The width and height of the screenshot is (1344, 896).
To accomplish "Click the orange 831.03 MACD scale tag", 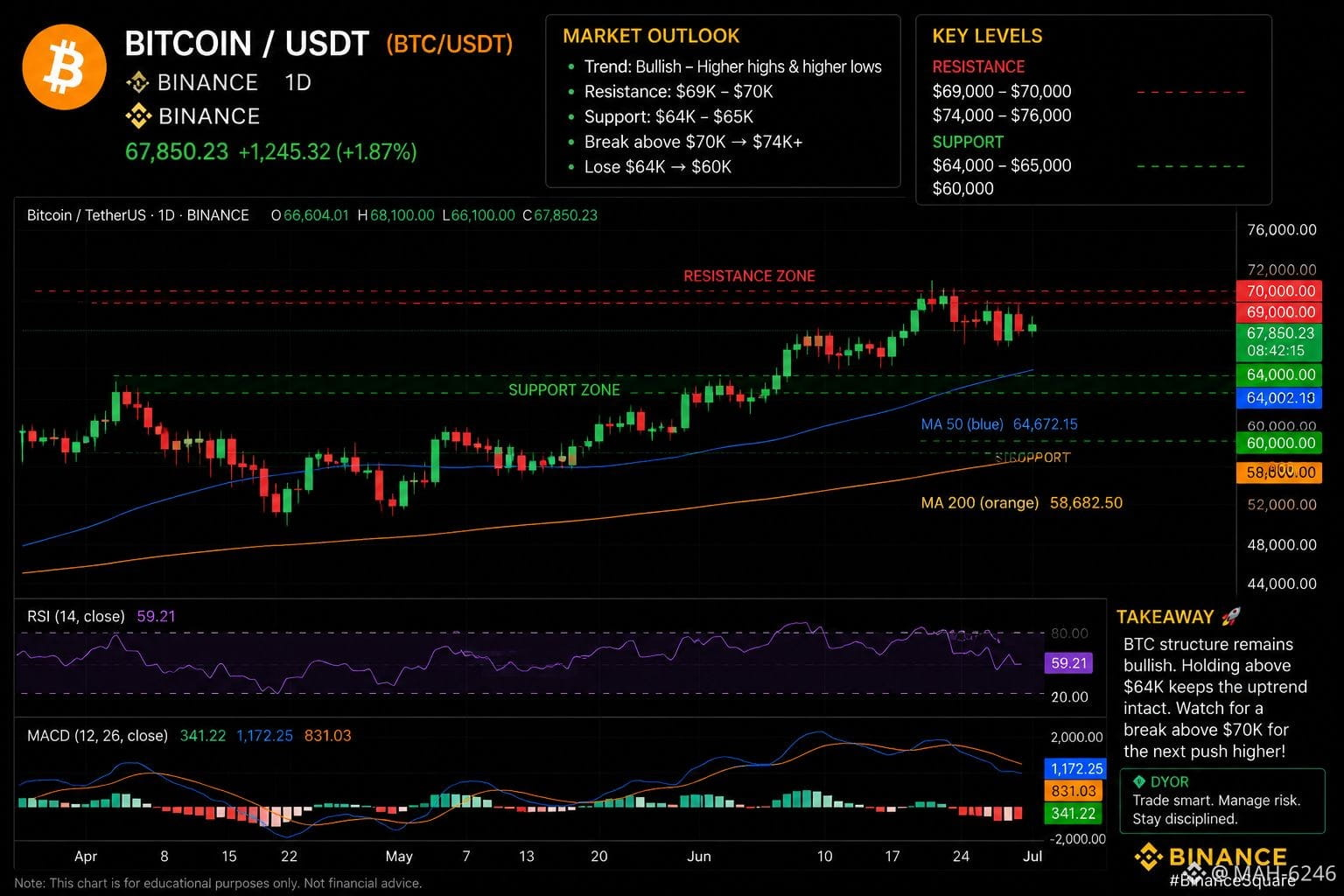I will point(1072,791).
